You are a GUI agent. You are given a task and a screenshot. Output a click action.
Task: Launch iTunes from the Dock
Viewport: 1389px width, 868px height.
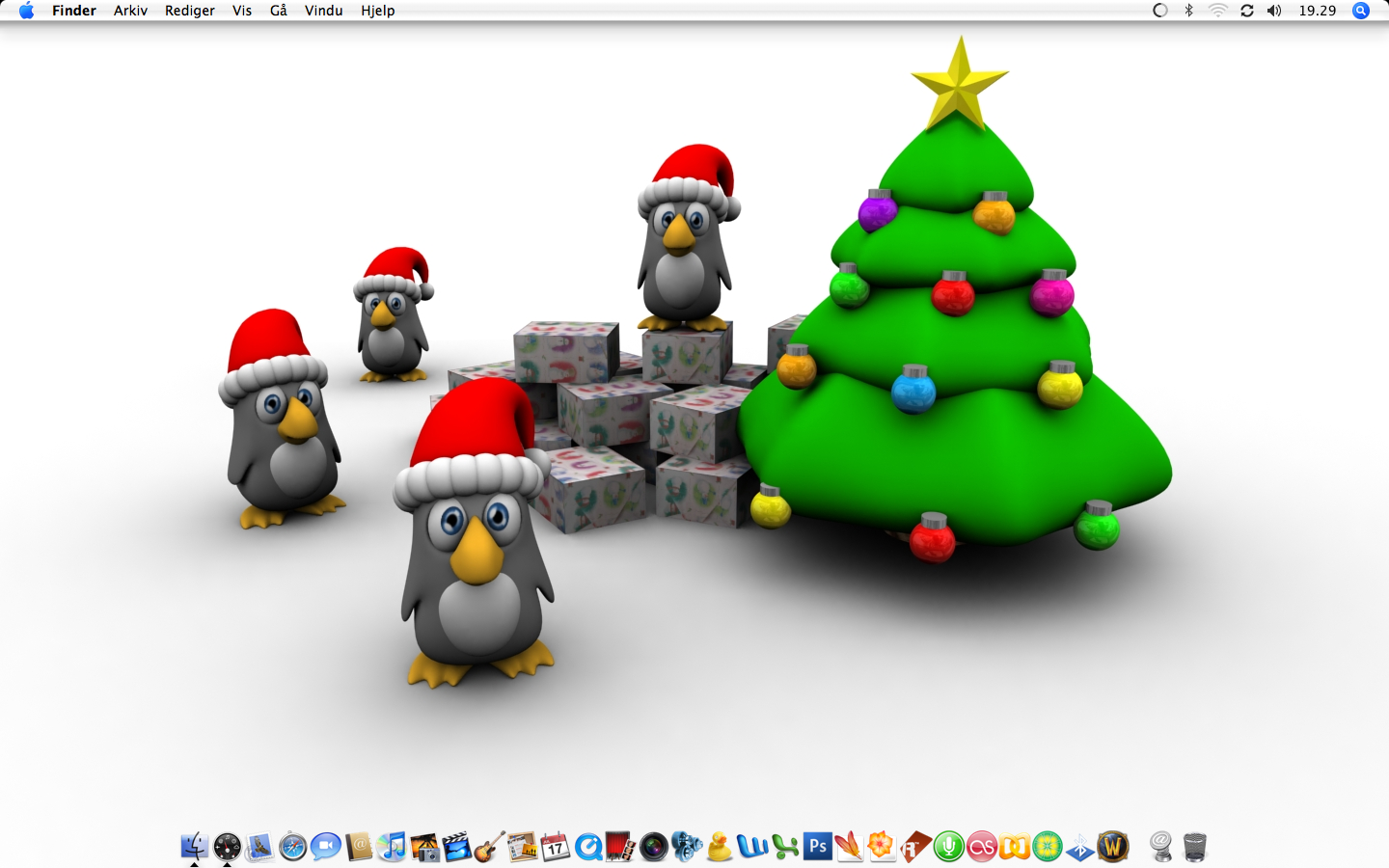(391, 847)
